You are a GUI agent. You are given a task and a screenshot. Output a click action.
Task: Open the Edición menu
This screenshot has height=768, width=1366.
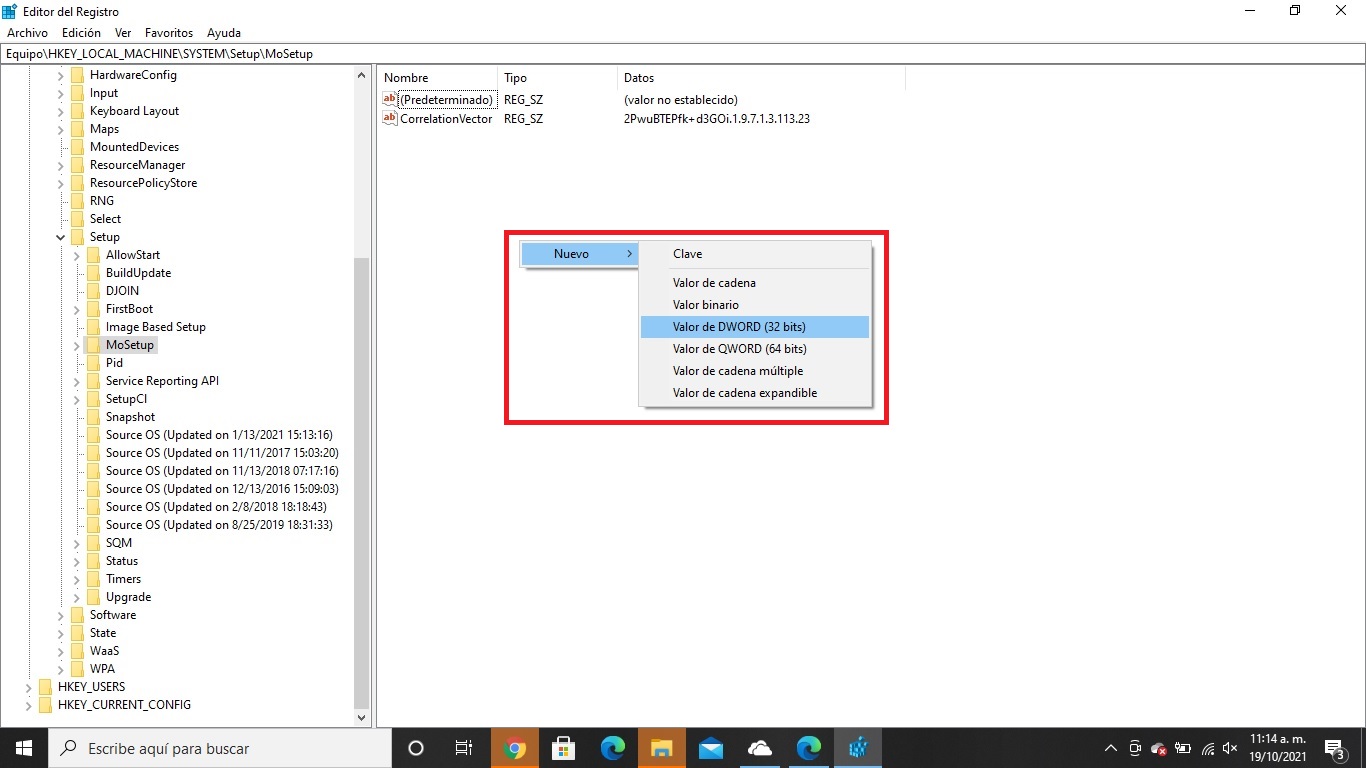tap(80, 32)
